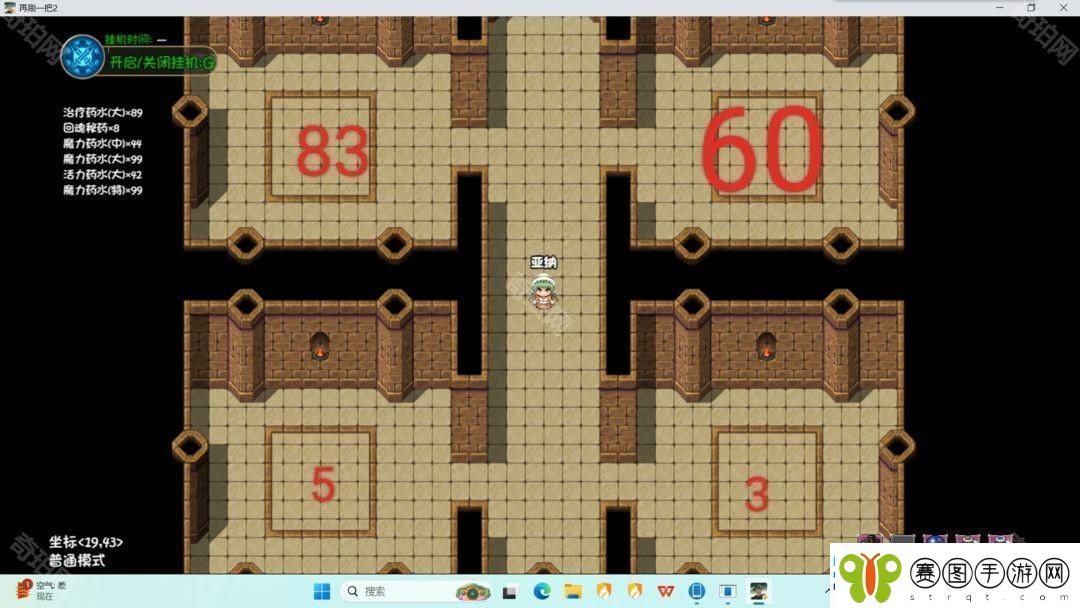This screenshot has width=1080, height=608.
Task: Minimize the 再刷一把2 game window
Action: (999, 8)
